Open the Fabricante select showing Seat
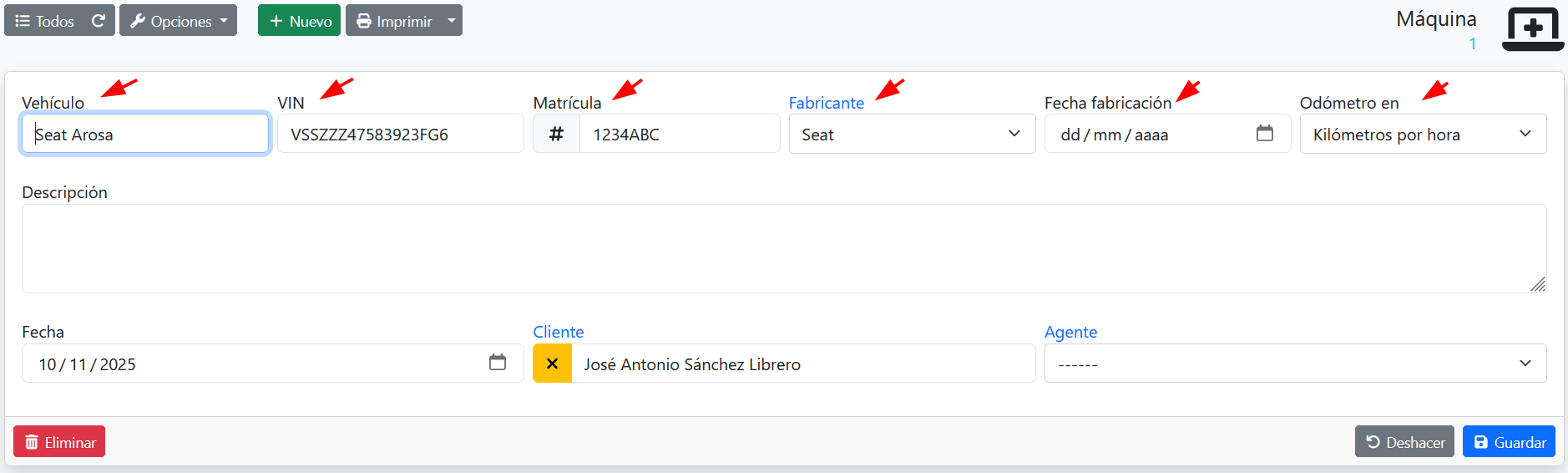This screenshot has height=473, width=1568. pos(911,134)
